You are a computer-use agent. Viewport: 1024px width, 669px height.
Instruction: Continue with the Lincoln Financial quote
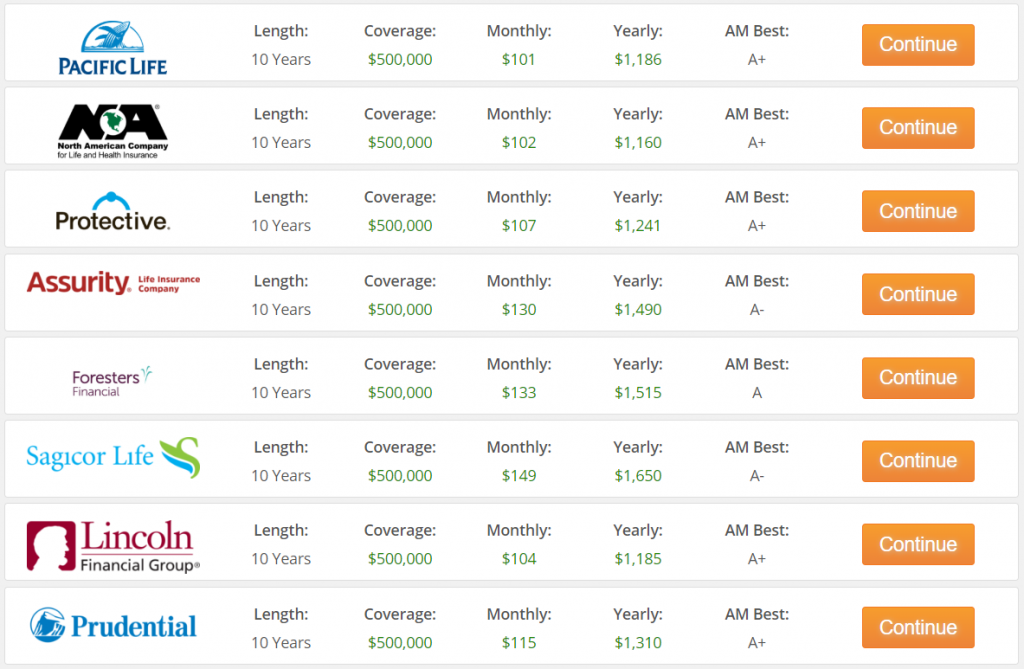pyautogui.click(x=917, y=544)
